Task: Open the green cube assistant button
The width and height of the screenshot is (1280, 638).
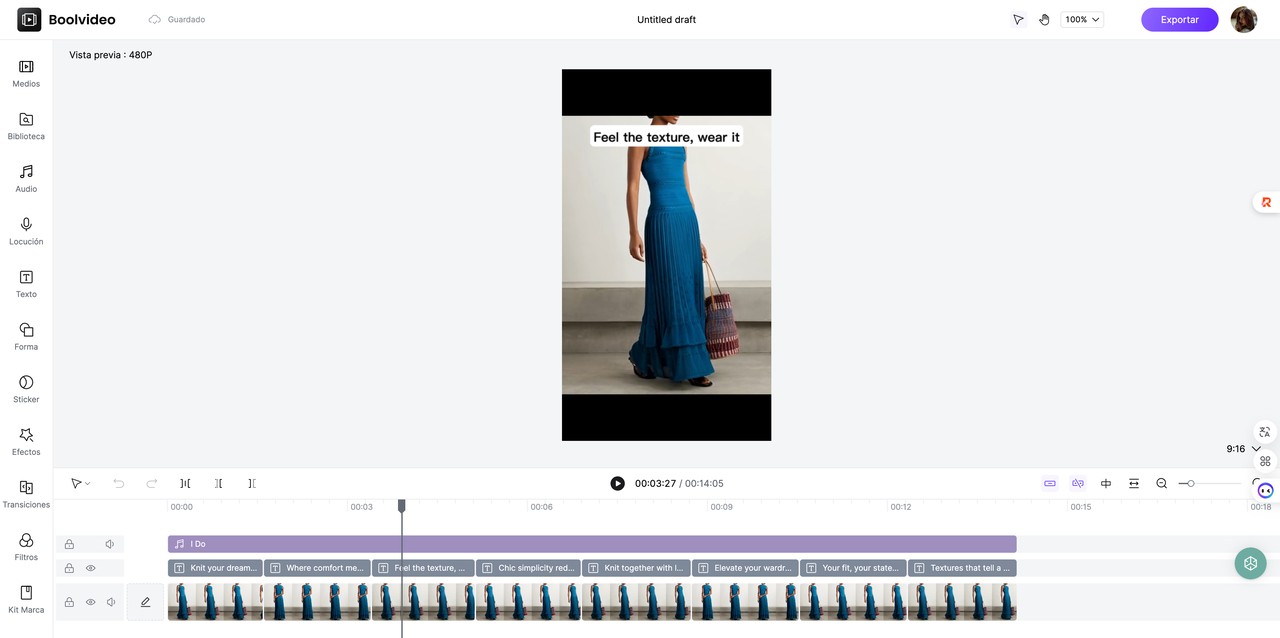Action: tap(1250, 563)
